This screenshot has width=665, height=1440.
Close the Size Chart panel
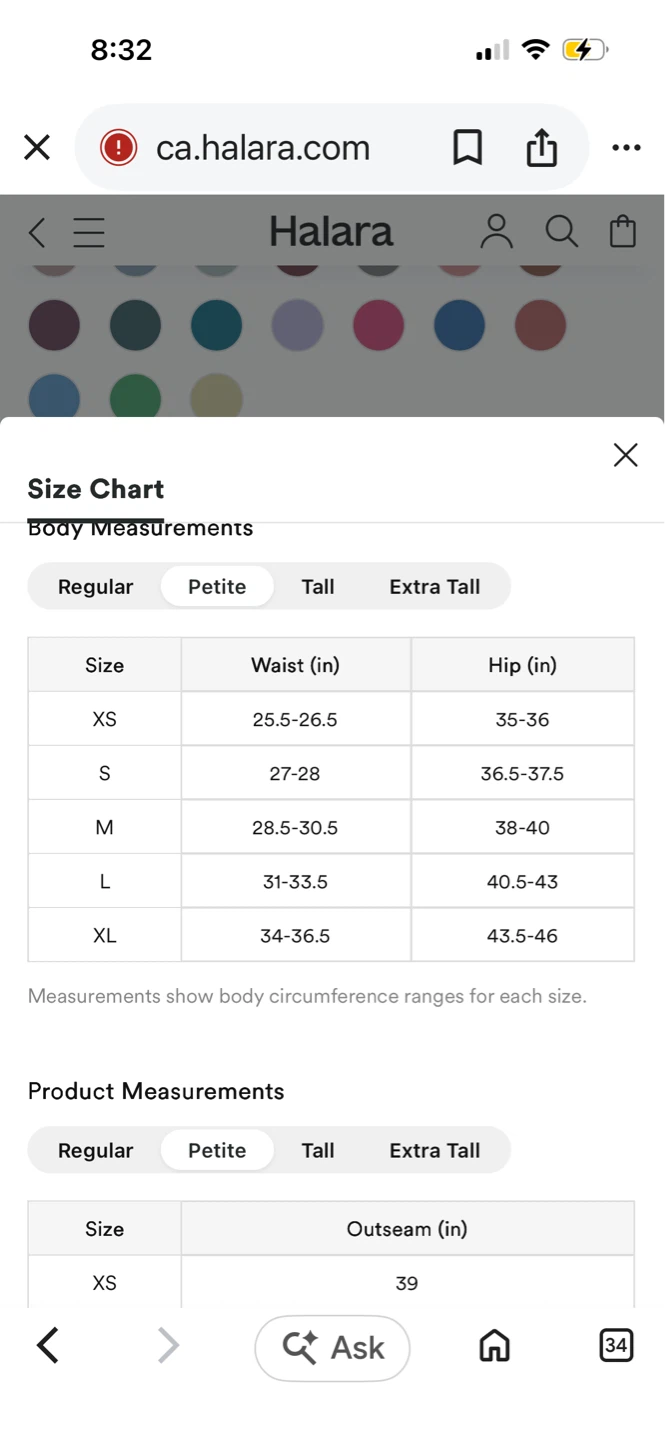point(626,455)
